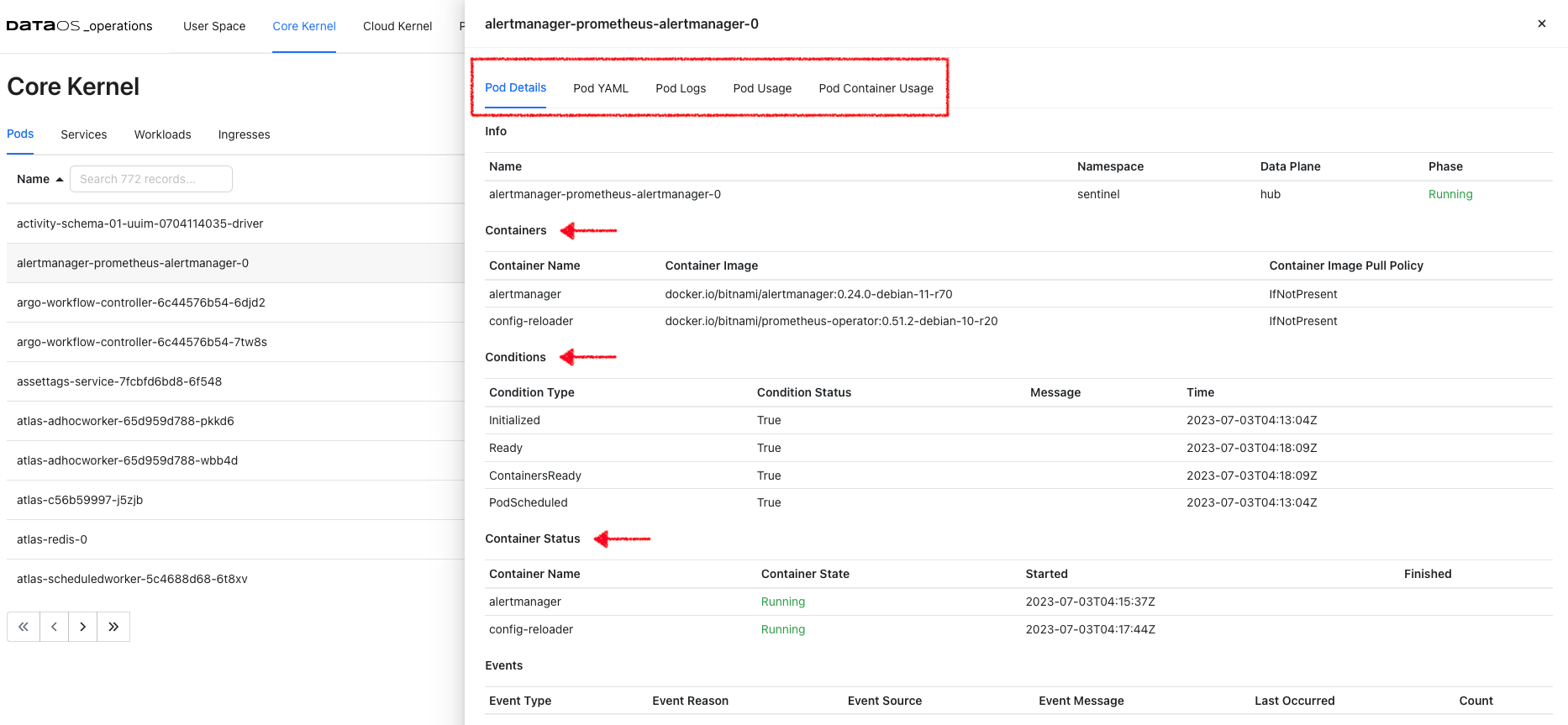
Task: Click the panel title alertmanager-prometheus-alertmanager-0
Action: (622, 24)
